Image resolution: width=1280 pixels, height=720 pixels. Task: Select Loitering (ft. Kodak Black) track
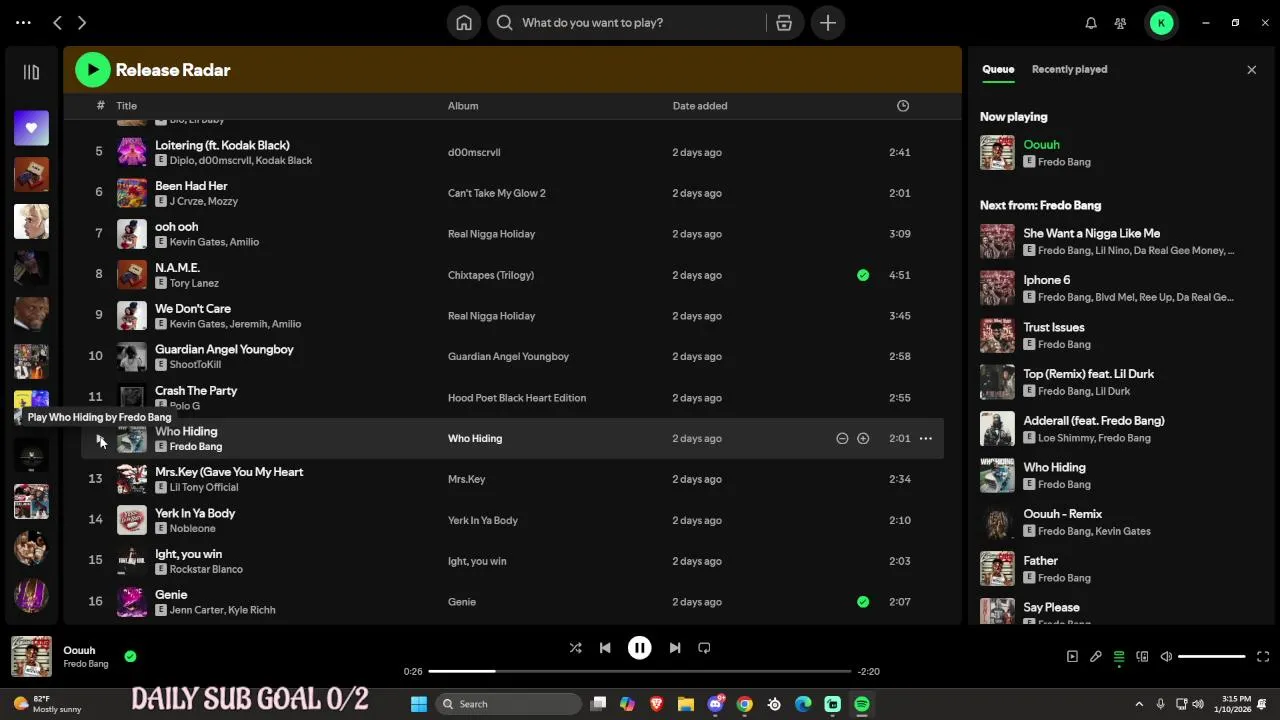click(512, 152)
